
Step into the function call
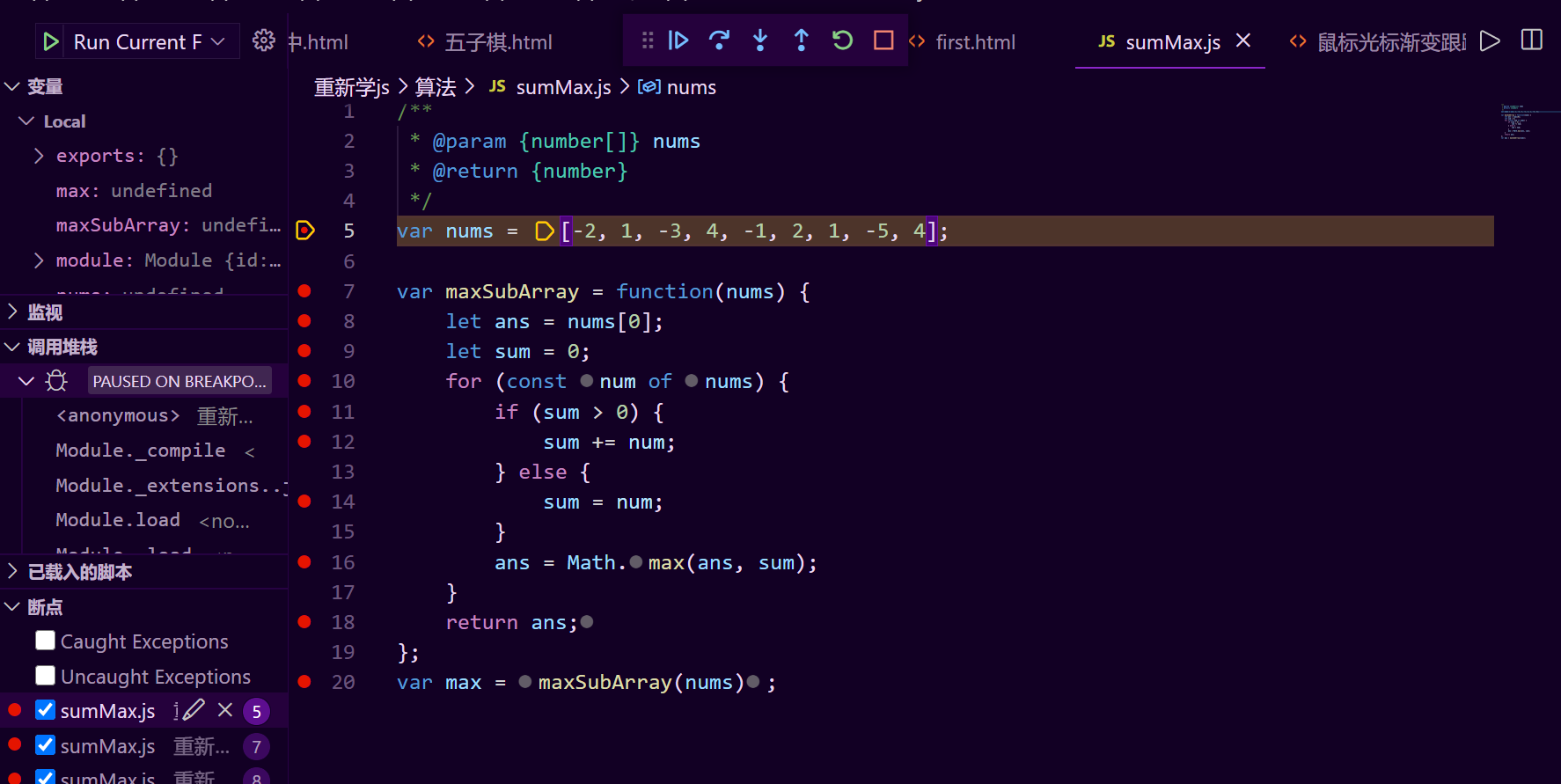pos(760,40)
